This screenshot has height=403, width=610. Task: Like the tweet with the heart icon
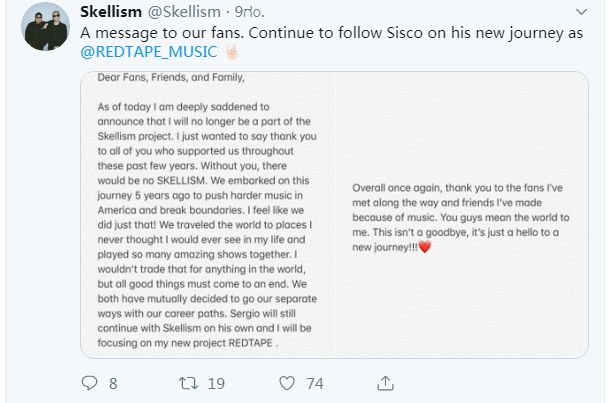pyautogui.click(x=288, y=381)
